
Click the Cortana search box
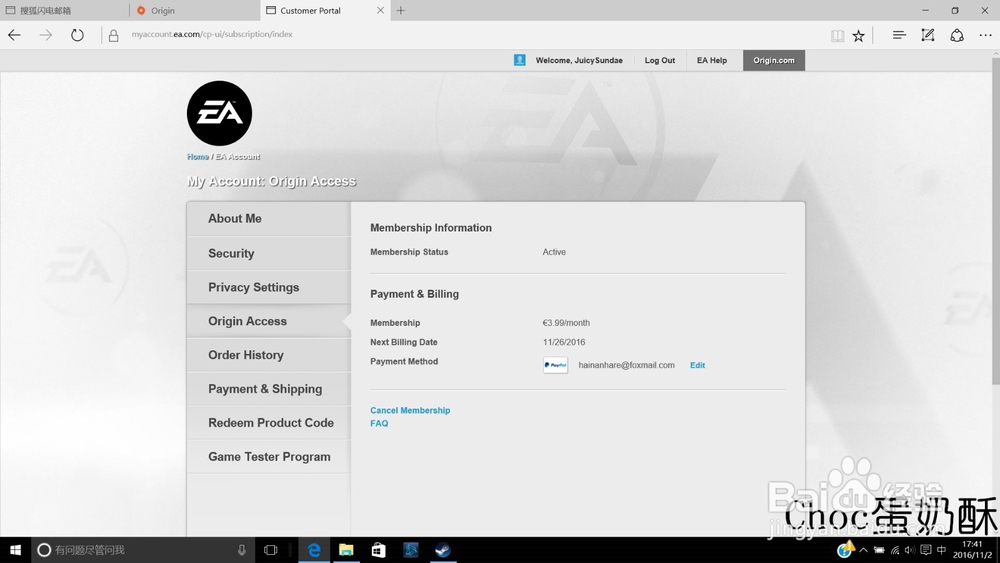tap(142, 550)
